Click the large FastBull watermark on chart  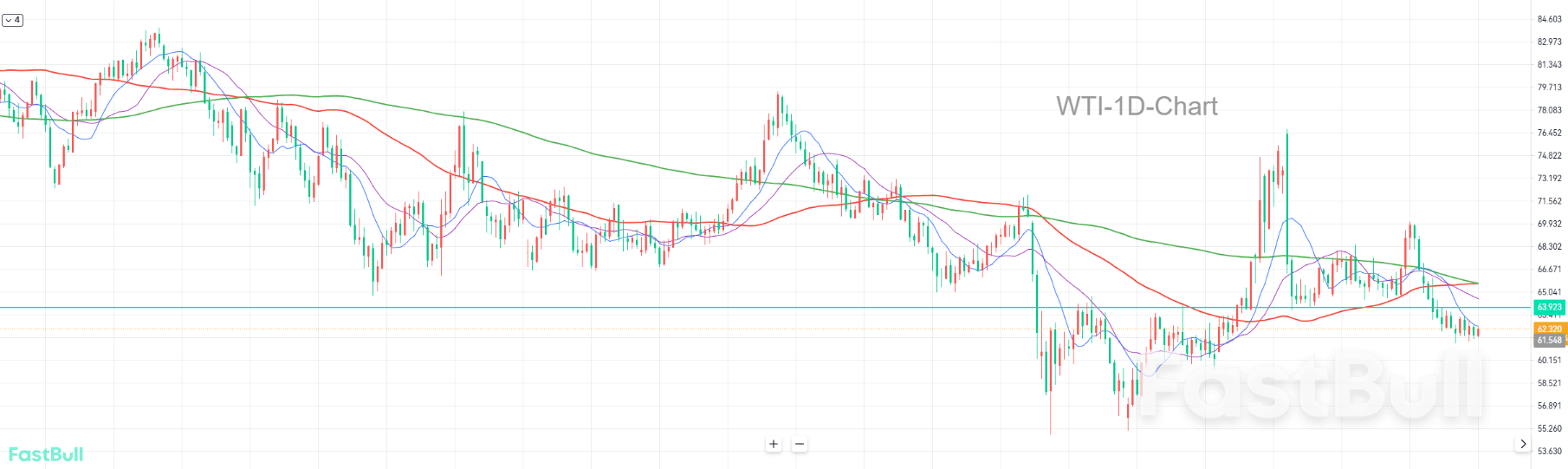(1308, 387)
